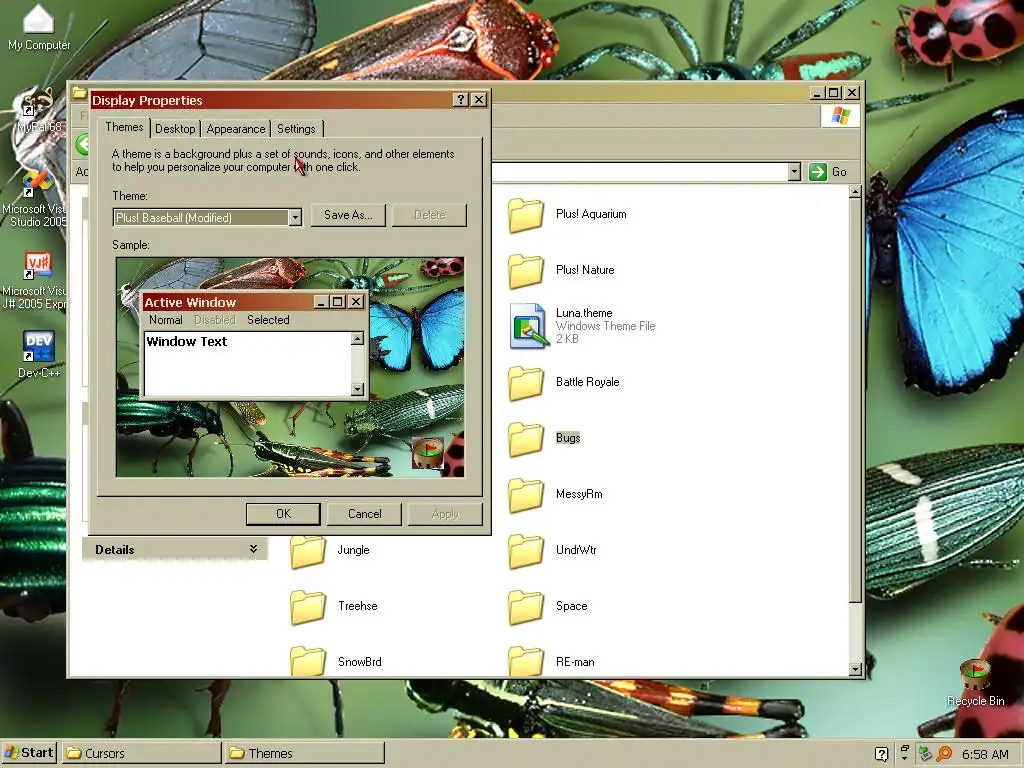The width and height of the screenshot is (1024, 768).
Task: Click the orange magnifier tray icon
Action: pos(944,754)
